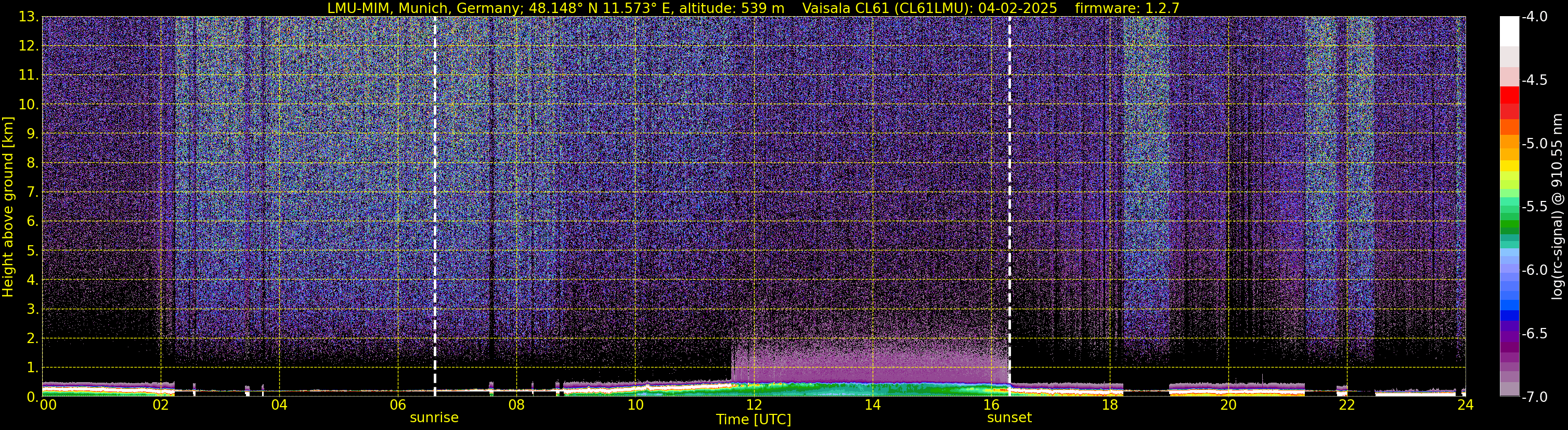The height and width of the screenshot is (430, 1568).
Task: Click the yellow color band in the colorbar
Action: (1510, 165)
